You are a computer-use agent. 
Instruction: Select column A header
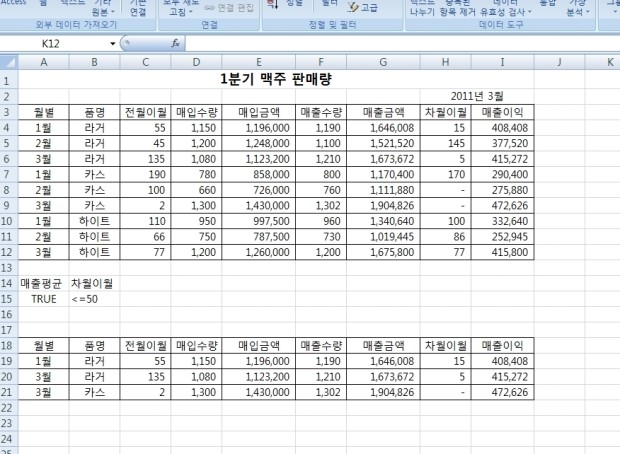(x=43, y=62)
